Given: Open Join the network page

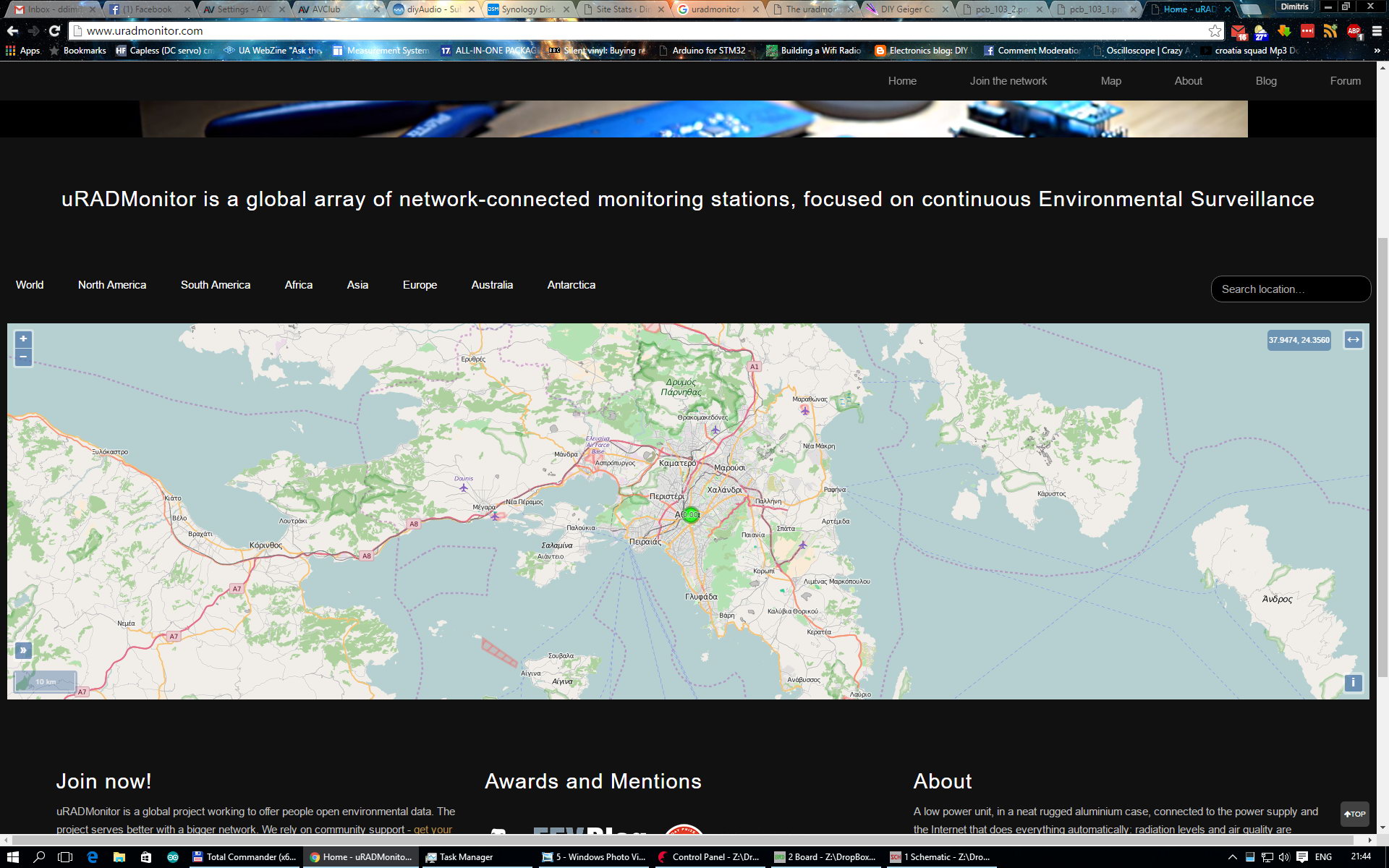Looking at the screenshot, I should coord(1008,81).
